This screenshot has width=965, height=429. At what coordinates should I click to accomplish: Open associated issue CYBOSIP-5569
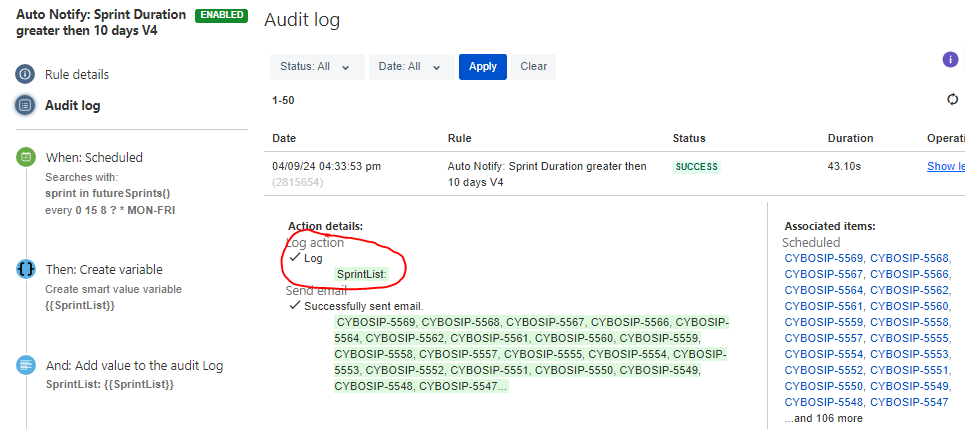pyautogui.click(x=824, y=258)
